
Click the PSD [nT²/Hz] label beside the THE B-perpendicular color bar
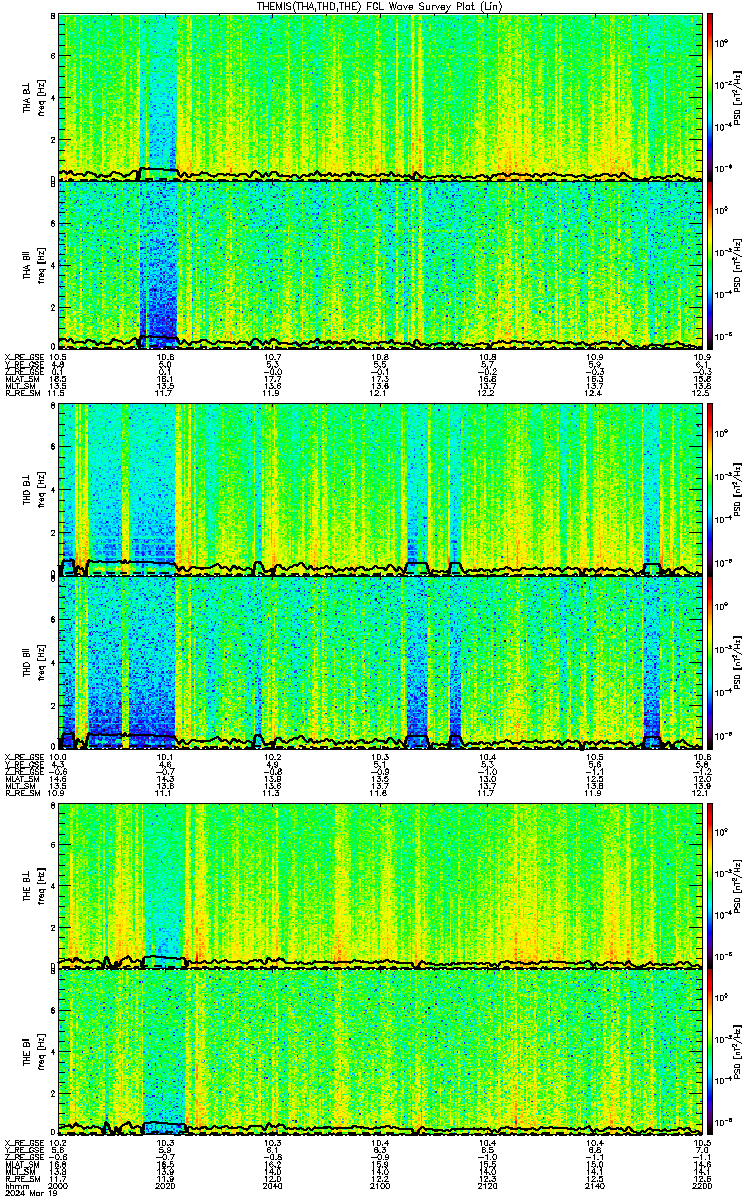tap(737, 886)
